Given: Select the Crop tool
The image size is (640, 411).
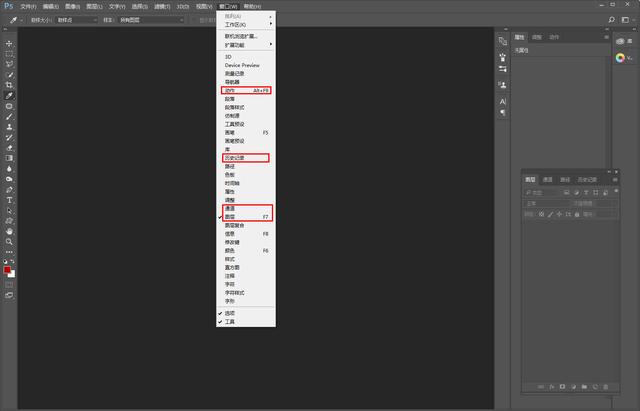Looking at the screenshot, I should pos(9,85).
